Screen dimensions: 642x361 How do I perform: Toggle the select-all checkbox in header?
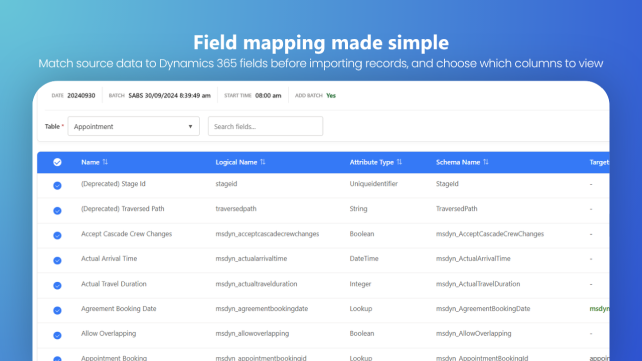pos(57,162)
